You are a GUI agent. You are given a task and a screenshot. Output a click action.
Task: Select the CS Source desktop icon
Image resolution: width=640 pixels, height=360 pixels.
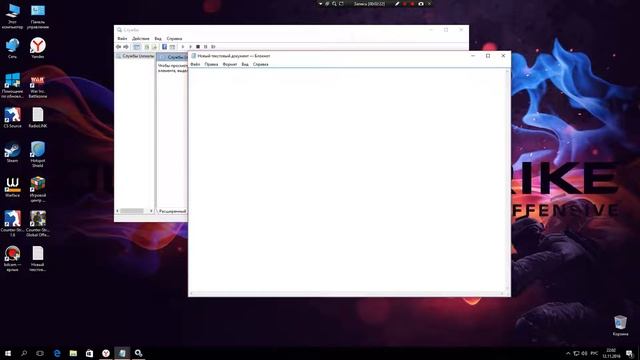click(12, 118)
